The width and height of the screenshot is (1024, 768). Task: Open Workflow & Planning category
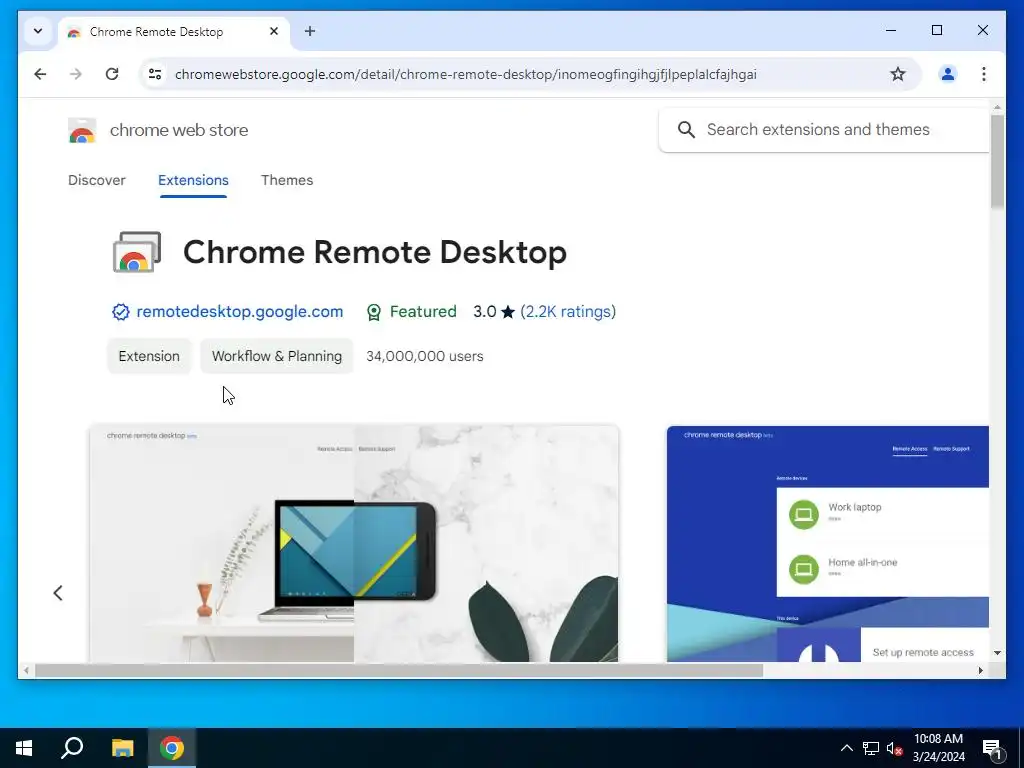(x=277, y=356)
